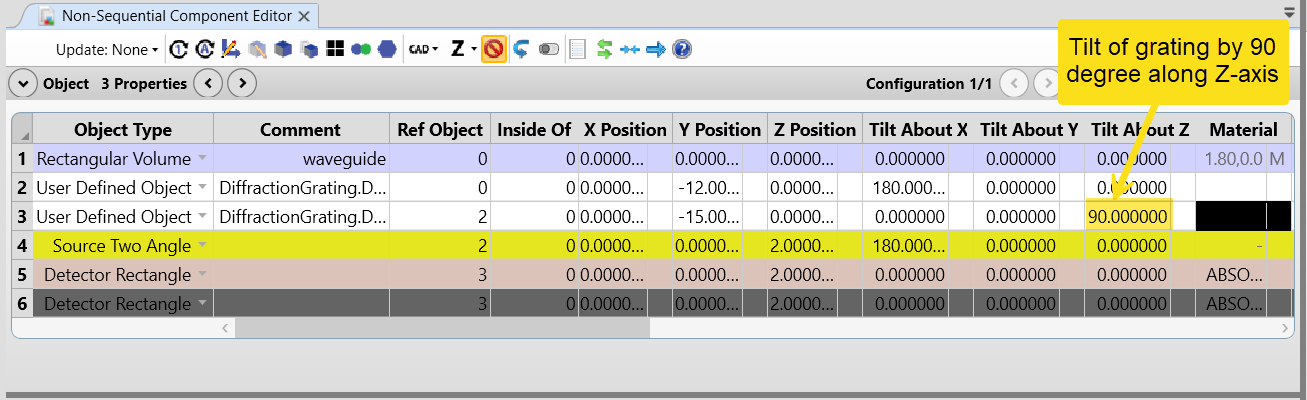Image resolution: width=1307 pixels, height=400 pixels.
Task: Open help with the blue question mark icon
Action: 682,49
